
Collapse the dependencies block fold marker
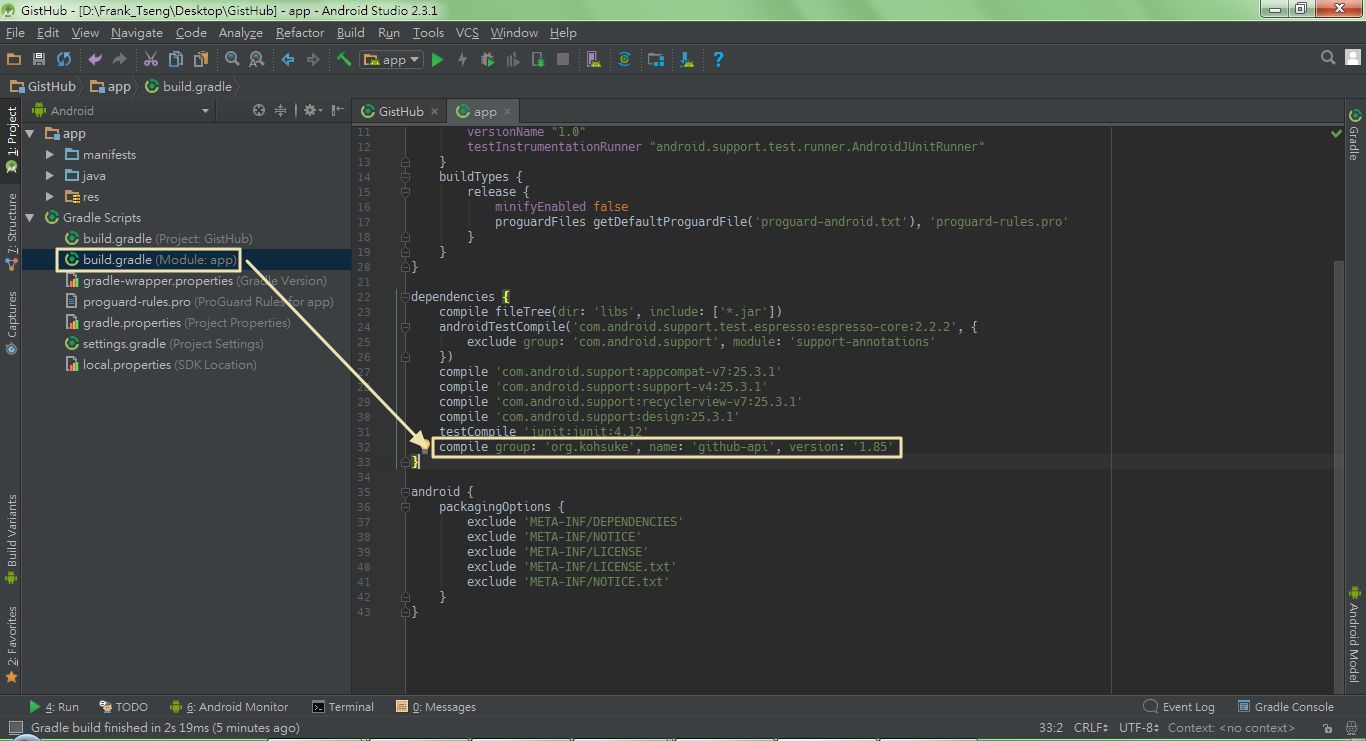click(x=405, y=297)
